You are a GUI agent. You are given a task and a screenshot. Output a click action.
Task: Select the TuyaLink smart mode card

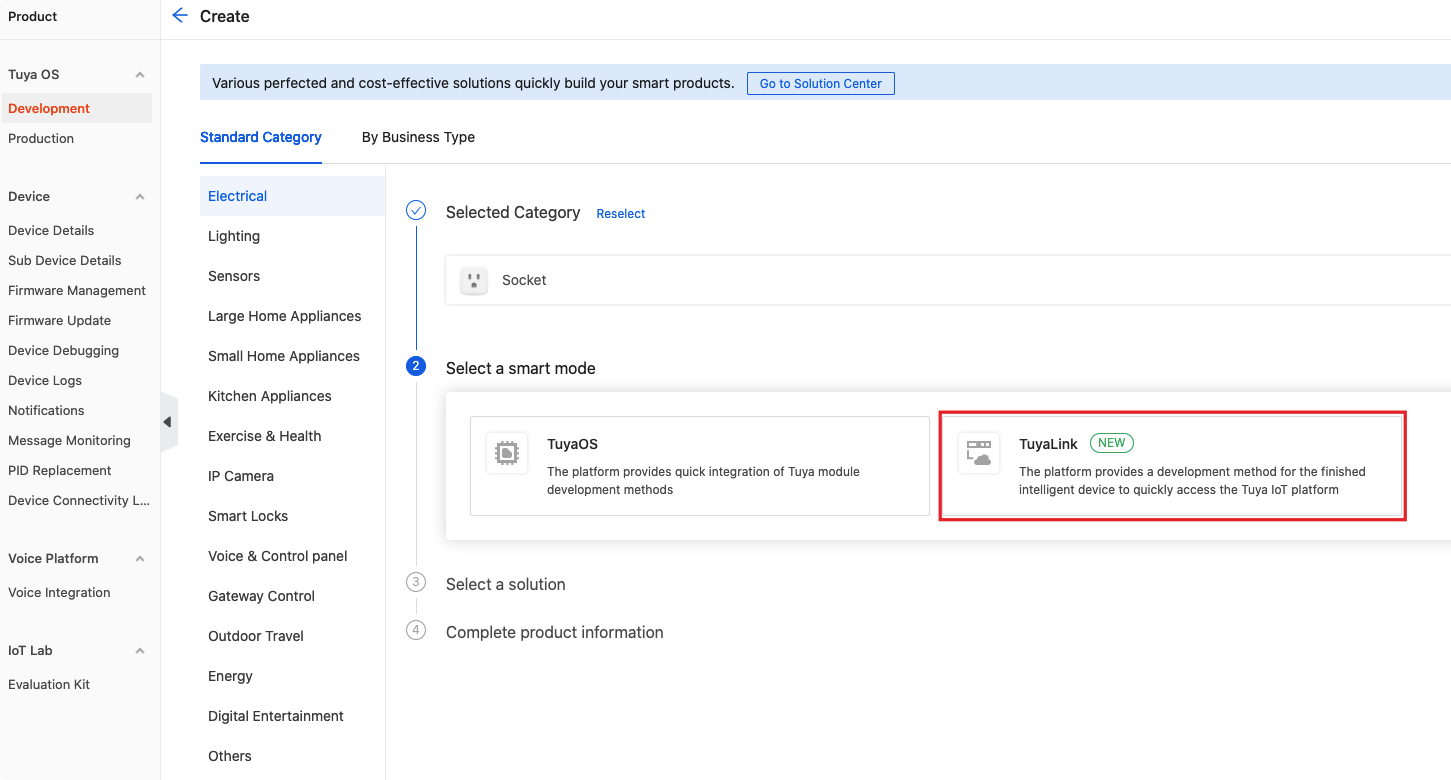(x=1172, y=466)
